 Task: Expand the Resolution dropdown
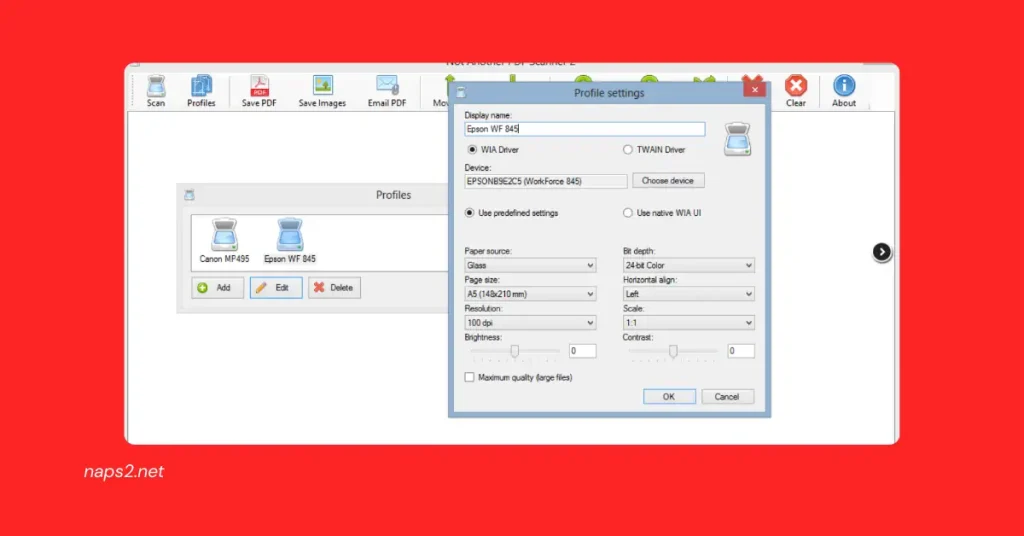pos(530,323)
